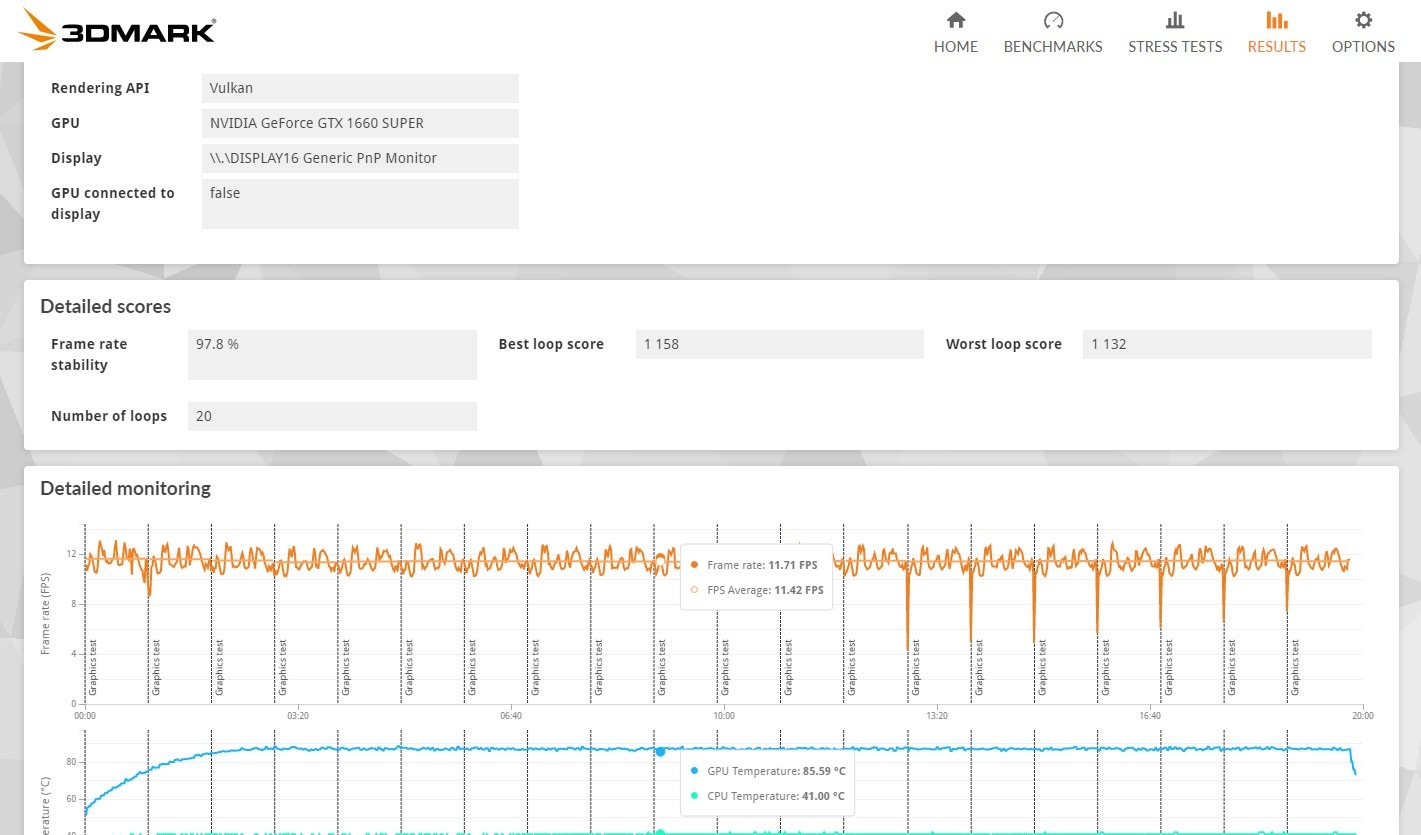Click the Worst loop score value 1 132
This screenshot has width=1421, height=835.
pos(1227,344)
